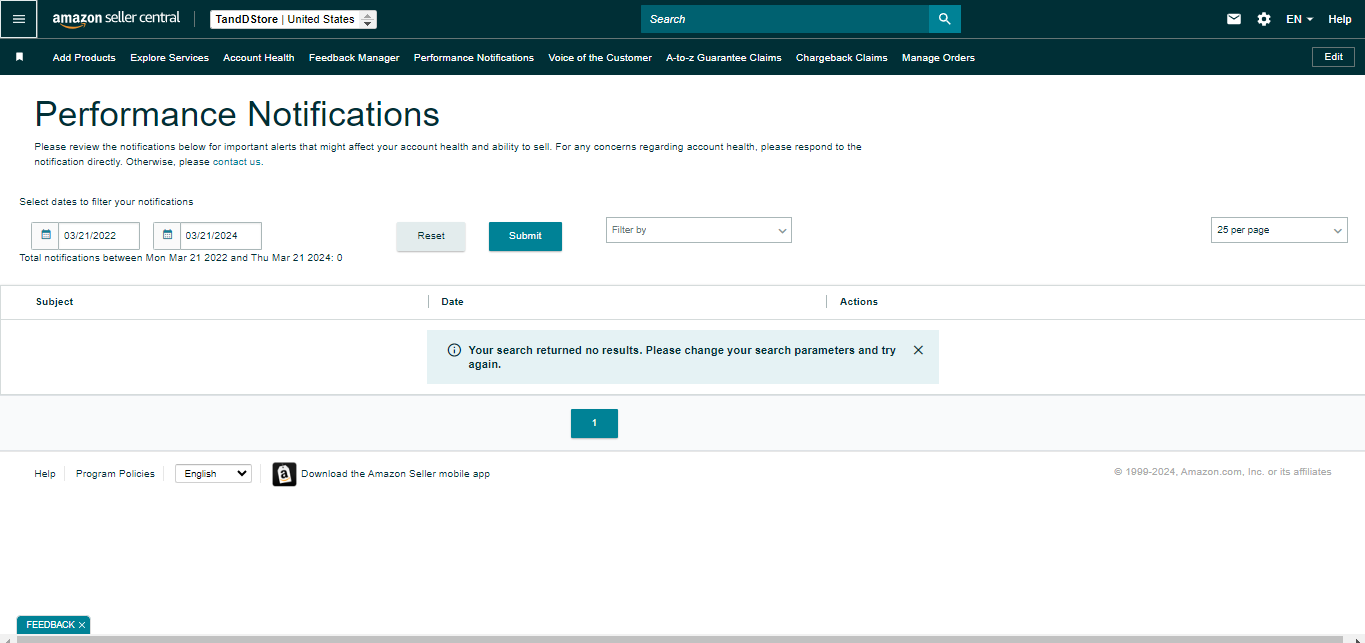The image size is (1365, 643).
Task: Click 'Total notifications between' summary text
Action: [x=181, y=258]
